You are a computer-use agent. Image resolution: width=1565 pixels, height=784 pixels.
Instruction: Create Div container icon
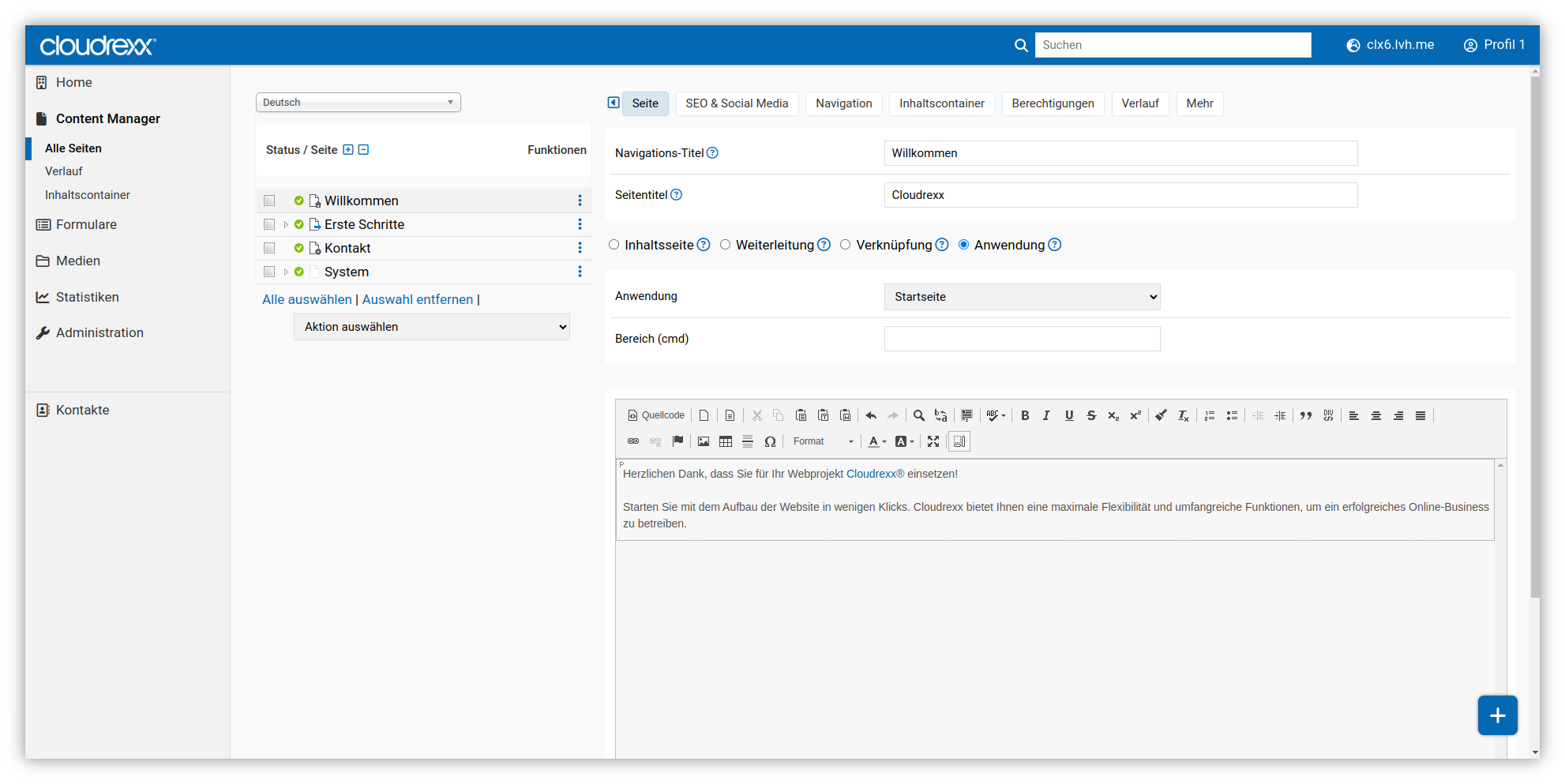(1328, 415)
